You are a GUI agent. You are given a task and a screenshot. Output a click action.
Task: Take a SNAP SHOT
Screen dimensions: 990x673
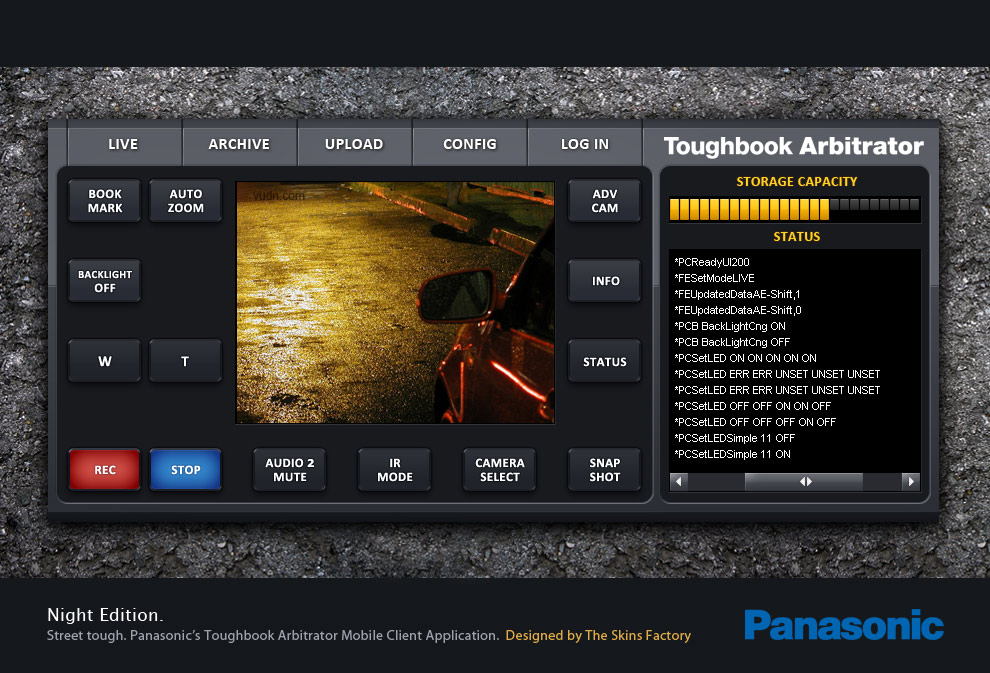click(605, 470)
